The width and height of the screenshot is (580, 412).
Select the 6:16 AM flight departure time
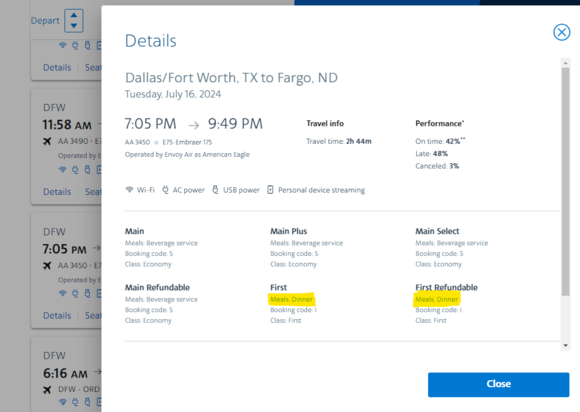pyautogui.click(x=65, y=374)
